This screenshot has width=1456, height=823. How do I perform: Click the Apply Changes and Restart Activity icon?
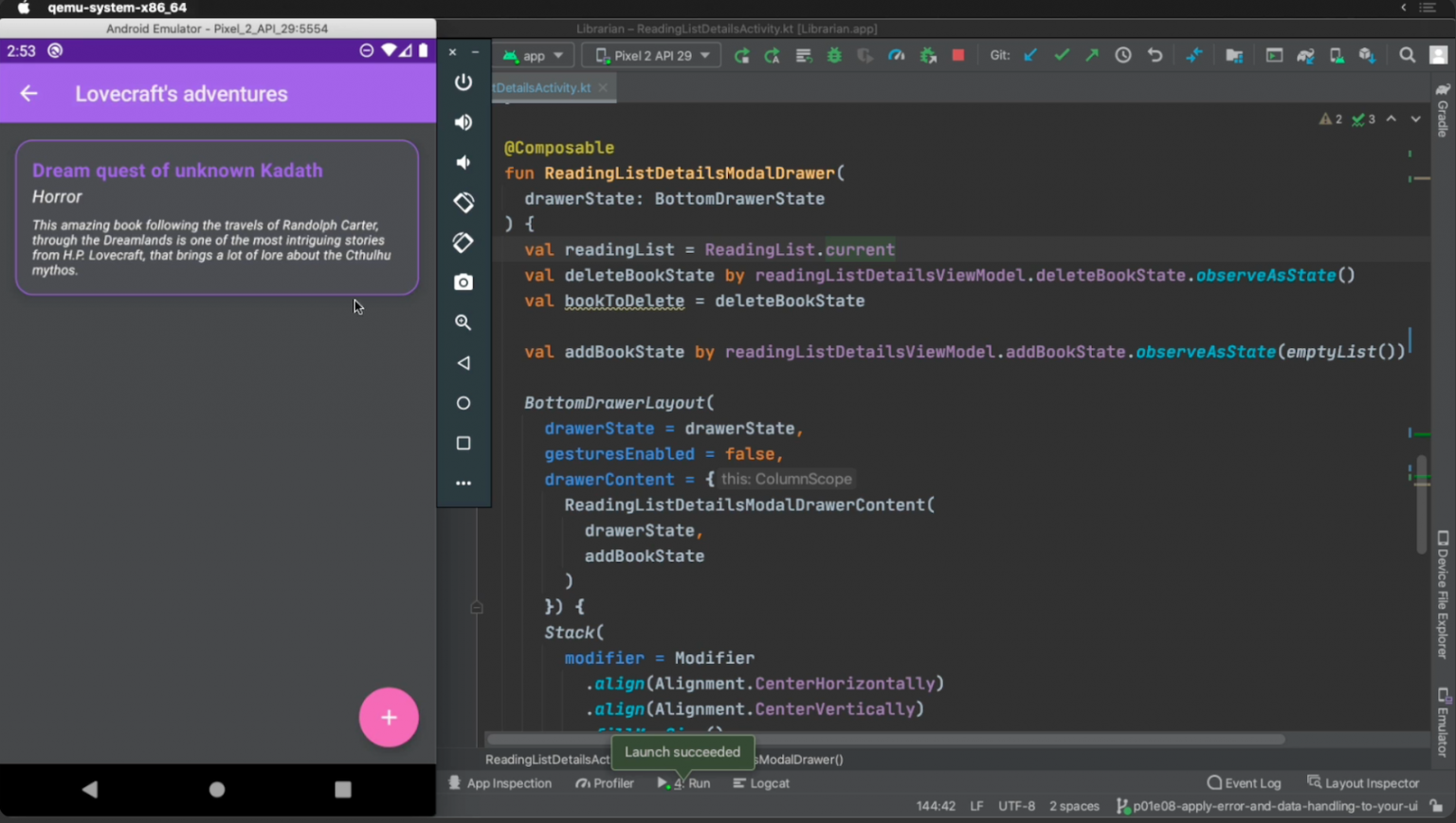click(x=773, y=56)
